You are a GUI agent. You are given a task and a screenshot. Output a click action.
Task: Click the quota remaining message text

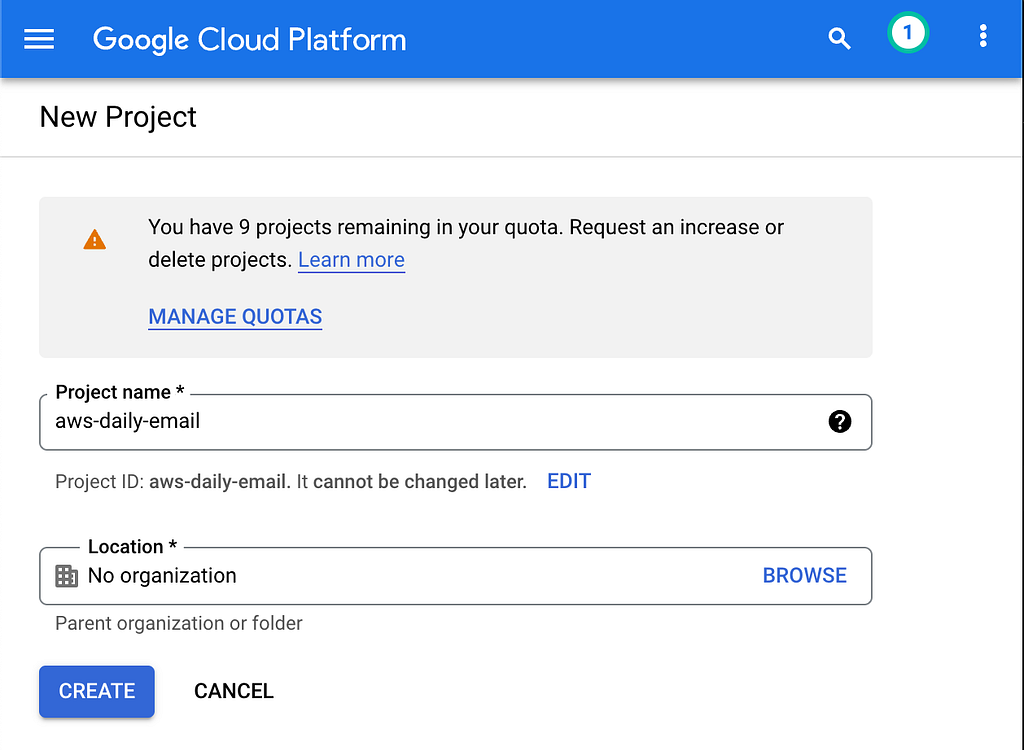coord(466,243)
